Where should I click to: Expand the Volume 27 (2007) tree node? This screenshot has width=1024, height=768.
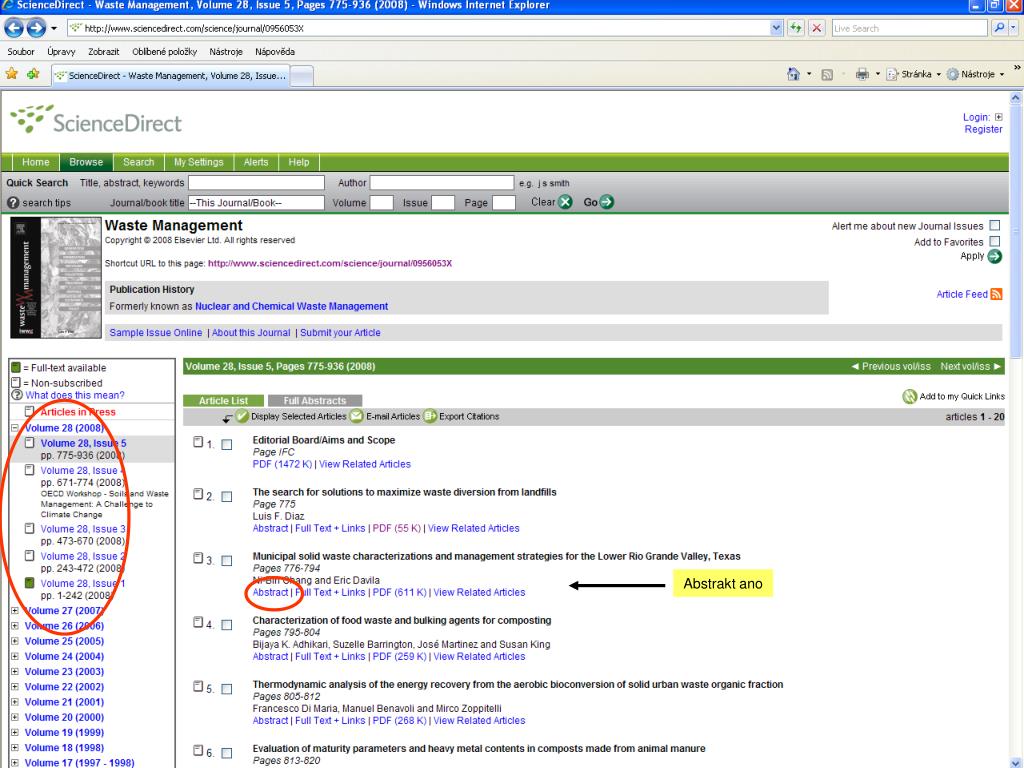(x=15, y=611)
